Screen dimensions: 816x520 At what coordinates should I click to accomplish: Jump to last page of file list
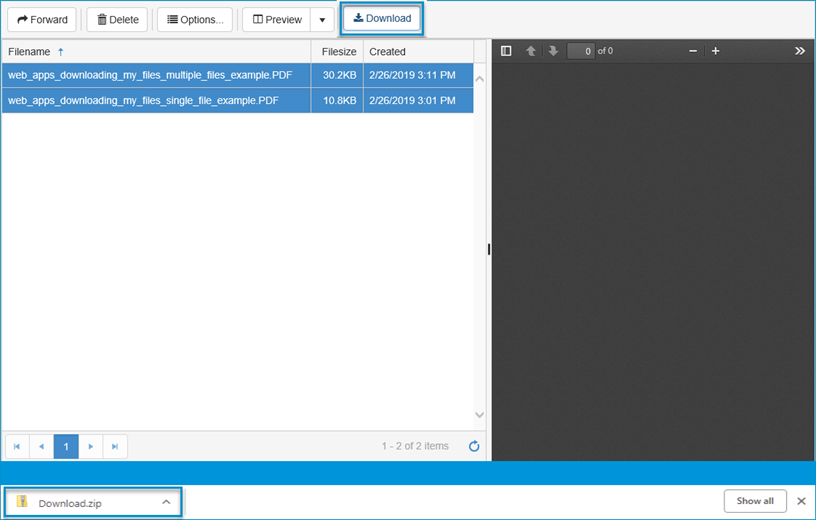click(115, 446)
